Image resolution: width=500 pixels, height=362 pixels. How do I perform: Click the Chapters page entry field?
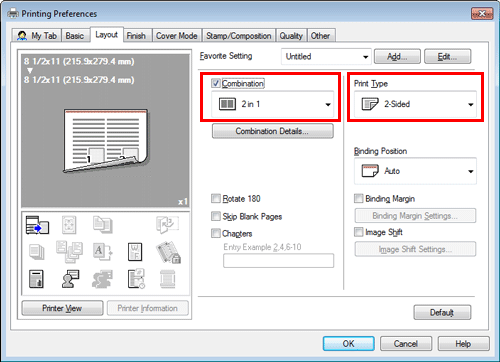278,261
